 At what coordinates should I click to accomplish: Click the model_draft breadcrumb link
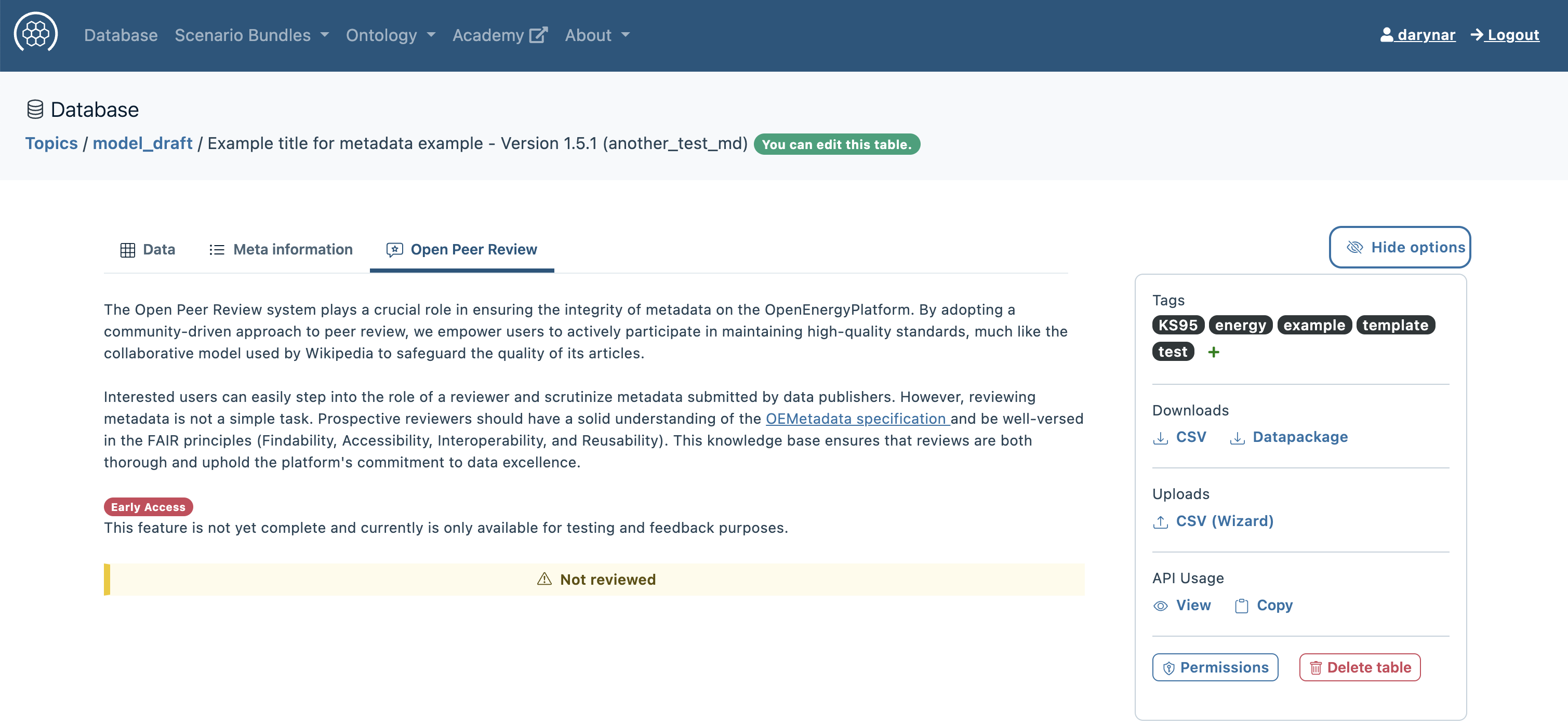click(x=142, y=144)
